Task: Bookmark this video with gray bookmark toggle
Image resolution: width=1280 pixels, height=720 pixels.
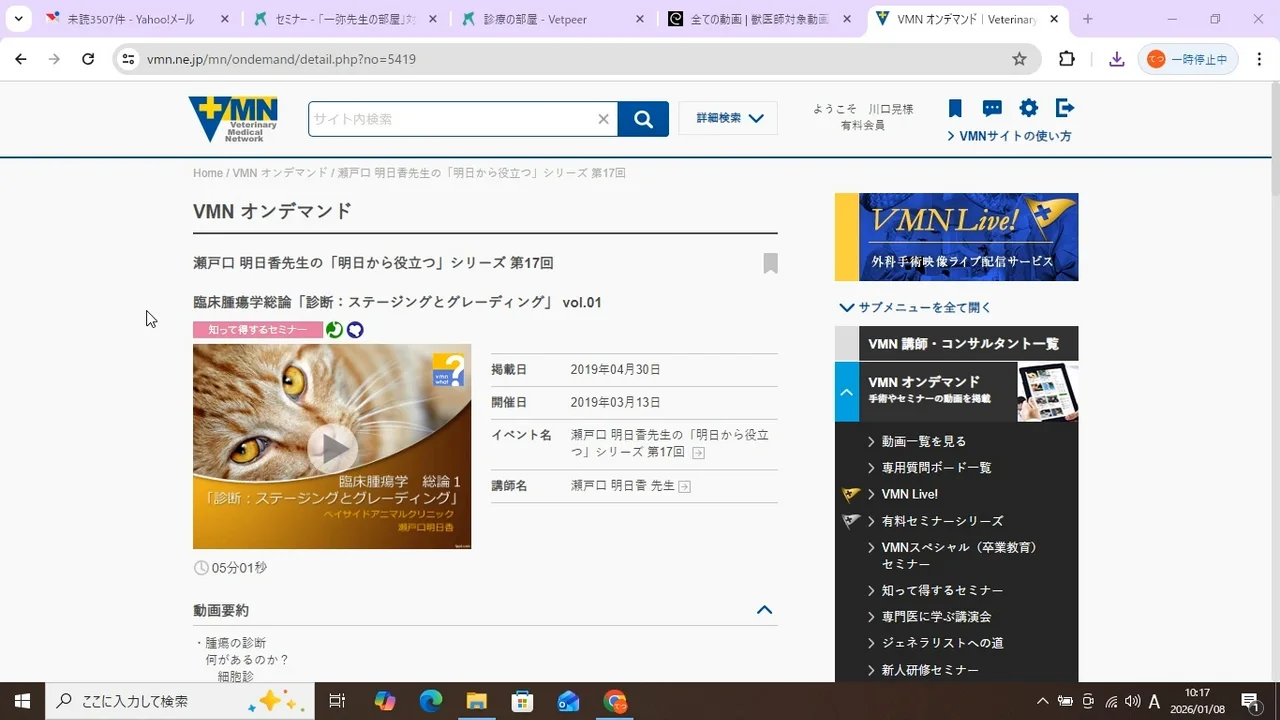Action: click(x=770, y=263)
